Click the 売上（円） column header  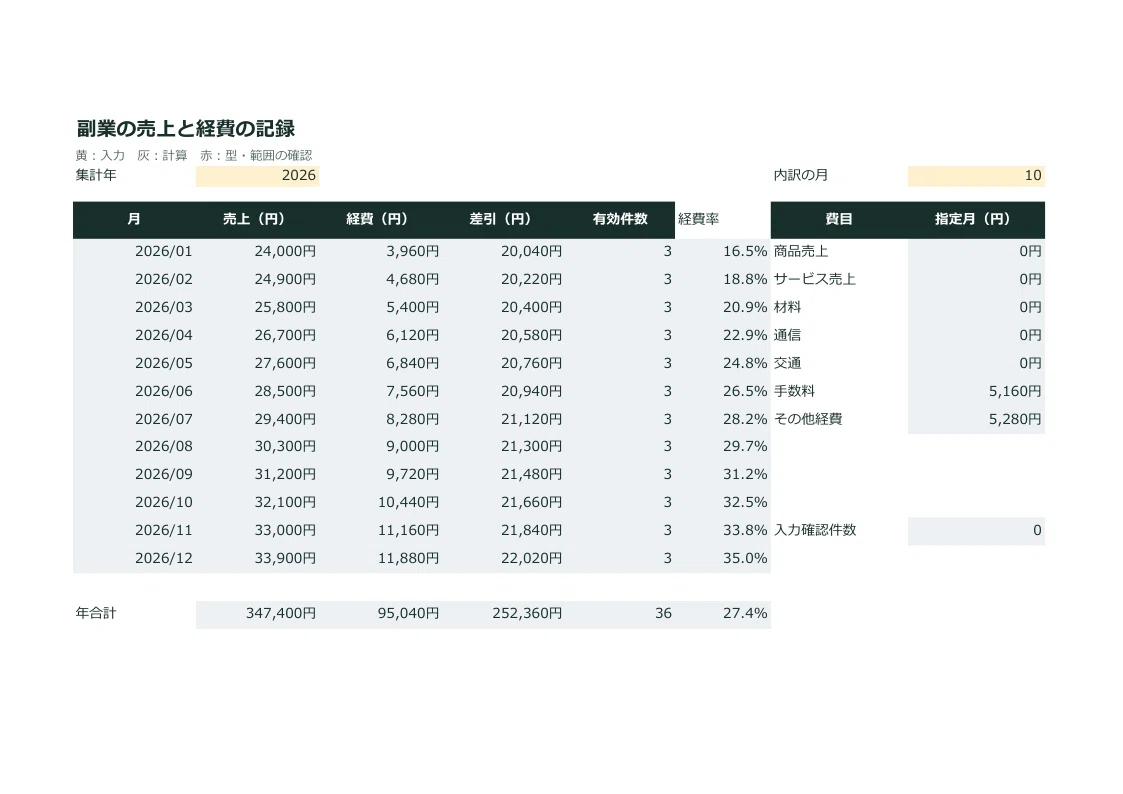[257, 220]
